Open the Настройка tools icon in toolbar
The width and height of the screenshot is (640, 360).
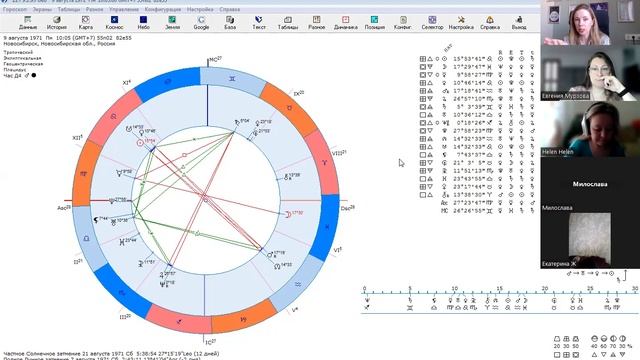tap(461, 23)
